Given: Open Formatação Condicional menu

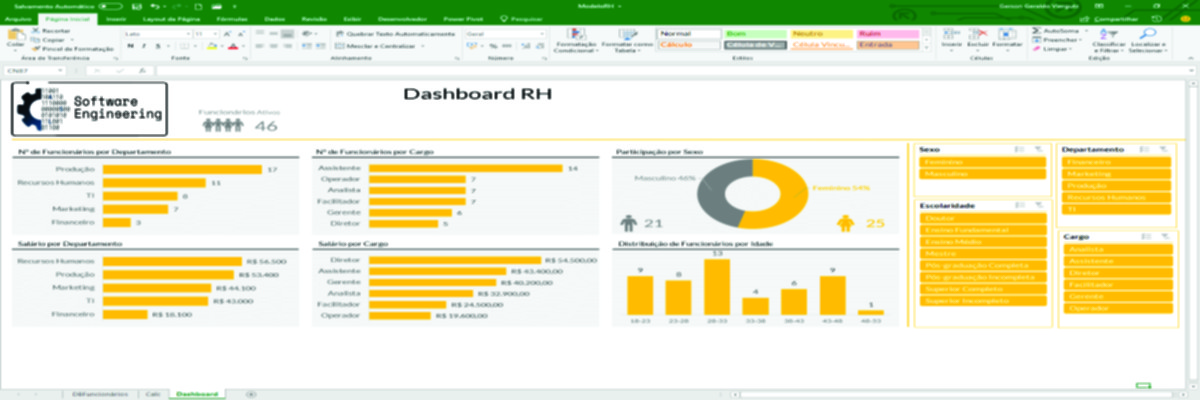Looking at the screenshot, I should point(576,40).
